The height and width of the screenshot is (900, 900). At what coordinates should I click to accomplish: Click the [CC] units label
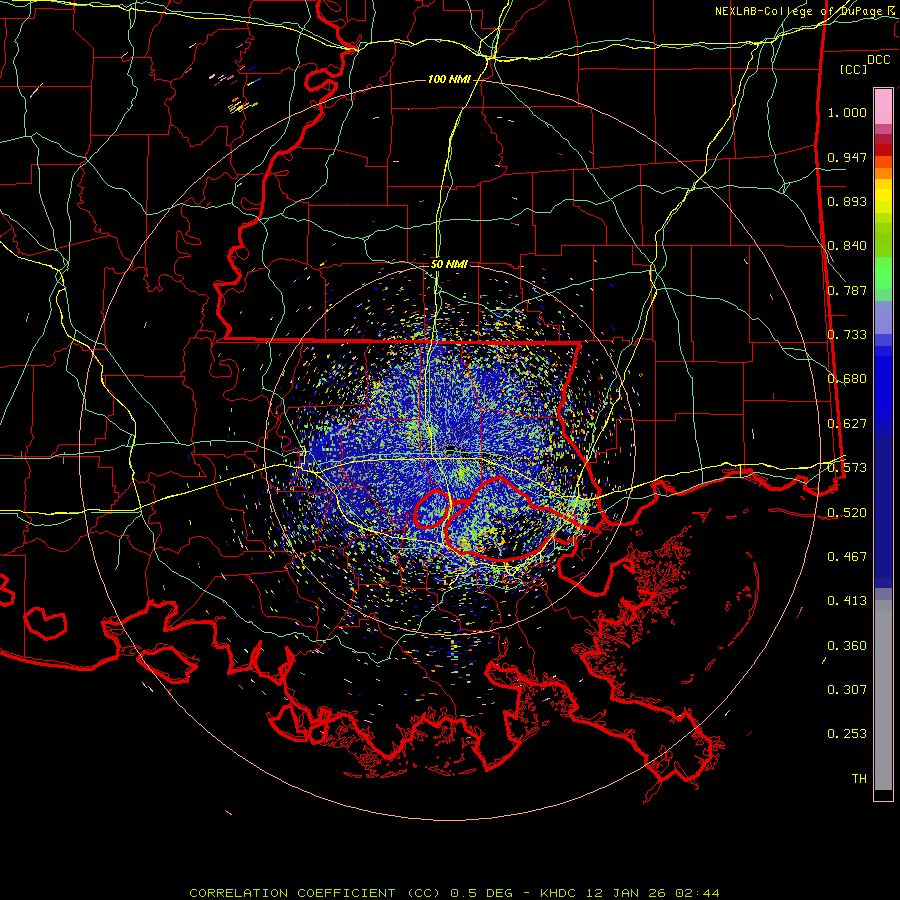point(854,69)
